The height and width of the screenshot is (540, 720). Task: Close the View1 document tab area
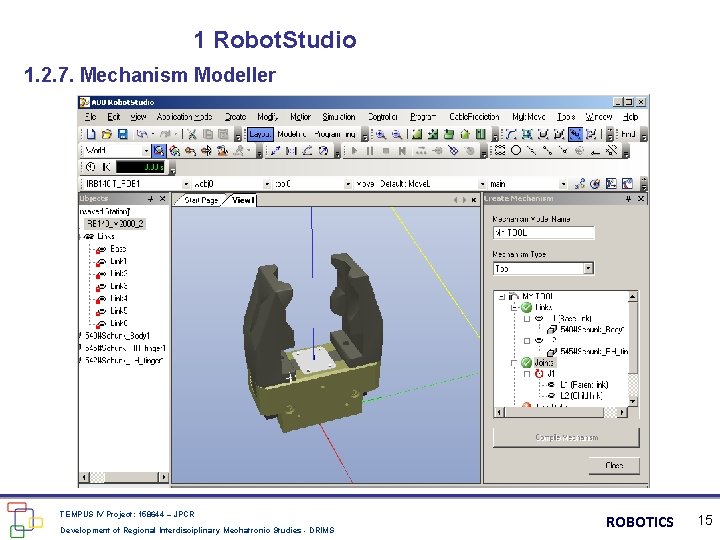click(x=474, y=200)
